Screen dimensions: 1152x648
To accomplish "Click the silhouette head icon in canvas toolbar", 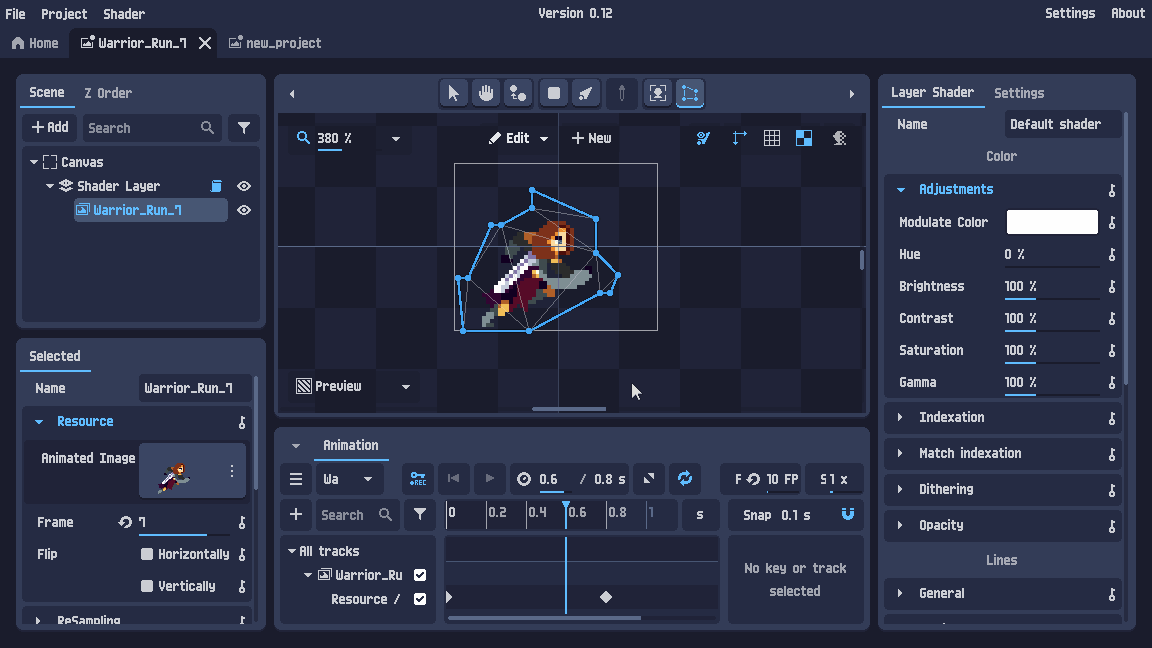I will (839, 138).
